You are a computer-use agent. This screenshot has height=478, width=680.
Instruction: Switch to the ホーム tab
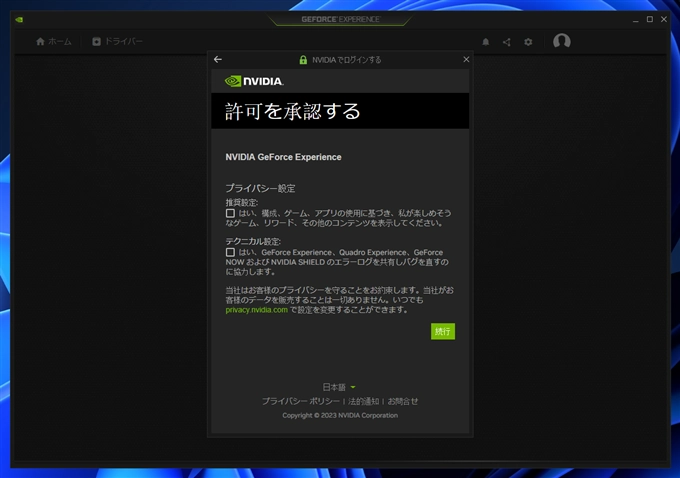click(54, 41)
